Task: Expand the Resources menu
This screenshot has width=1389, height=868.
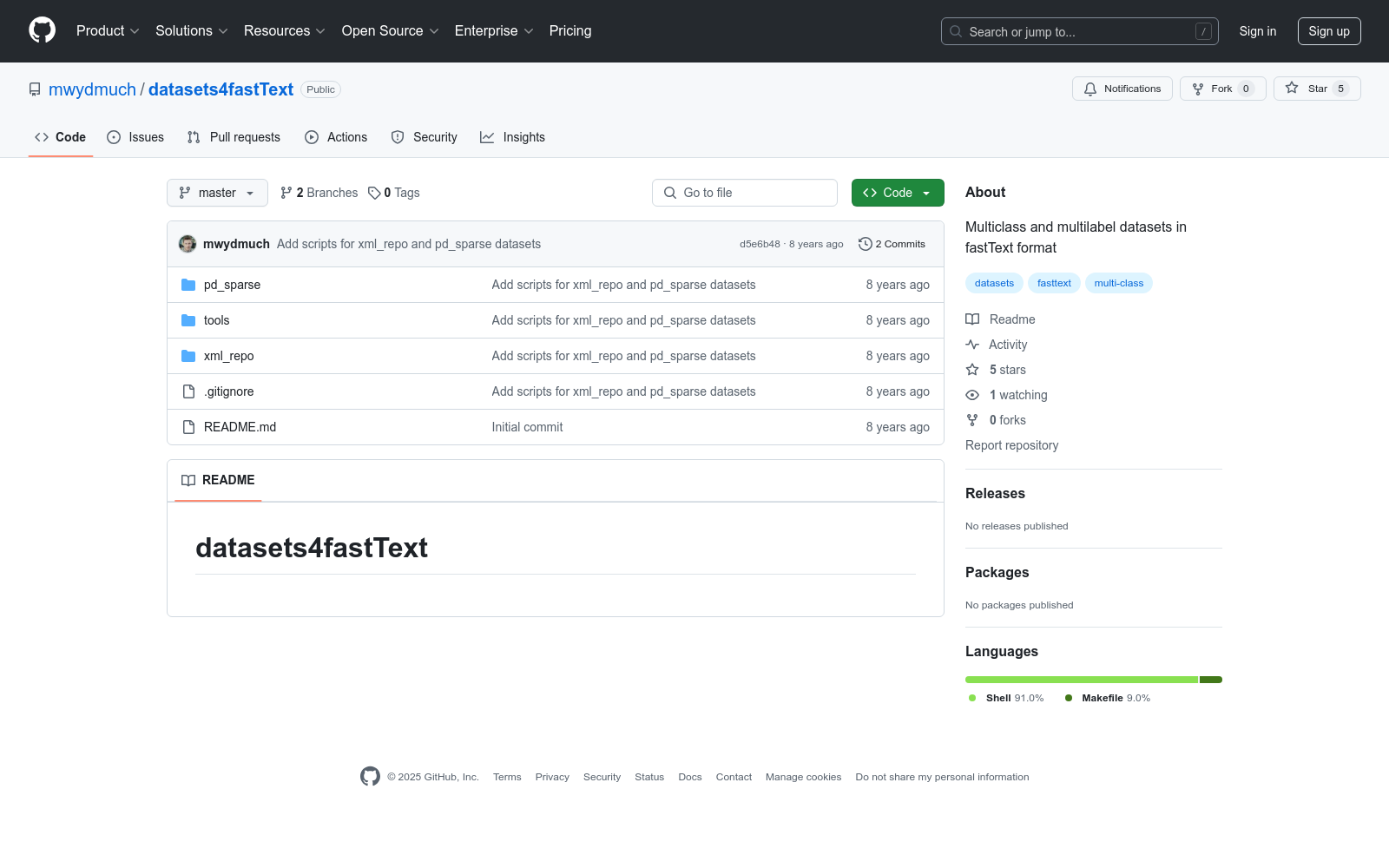Action: pyautogui.click(x=285, y=30)
